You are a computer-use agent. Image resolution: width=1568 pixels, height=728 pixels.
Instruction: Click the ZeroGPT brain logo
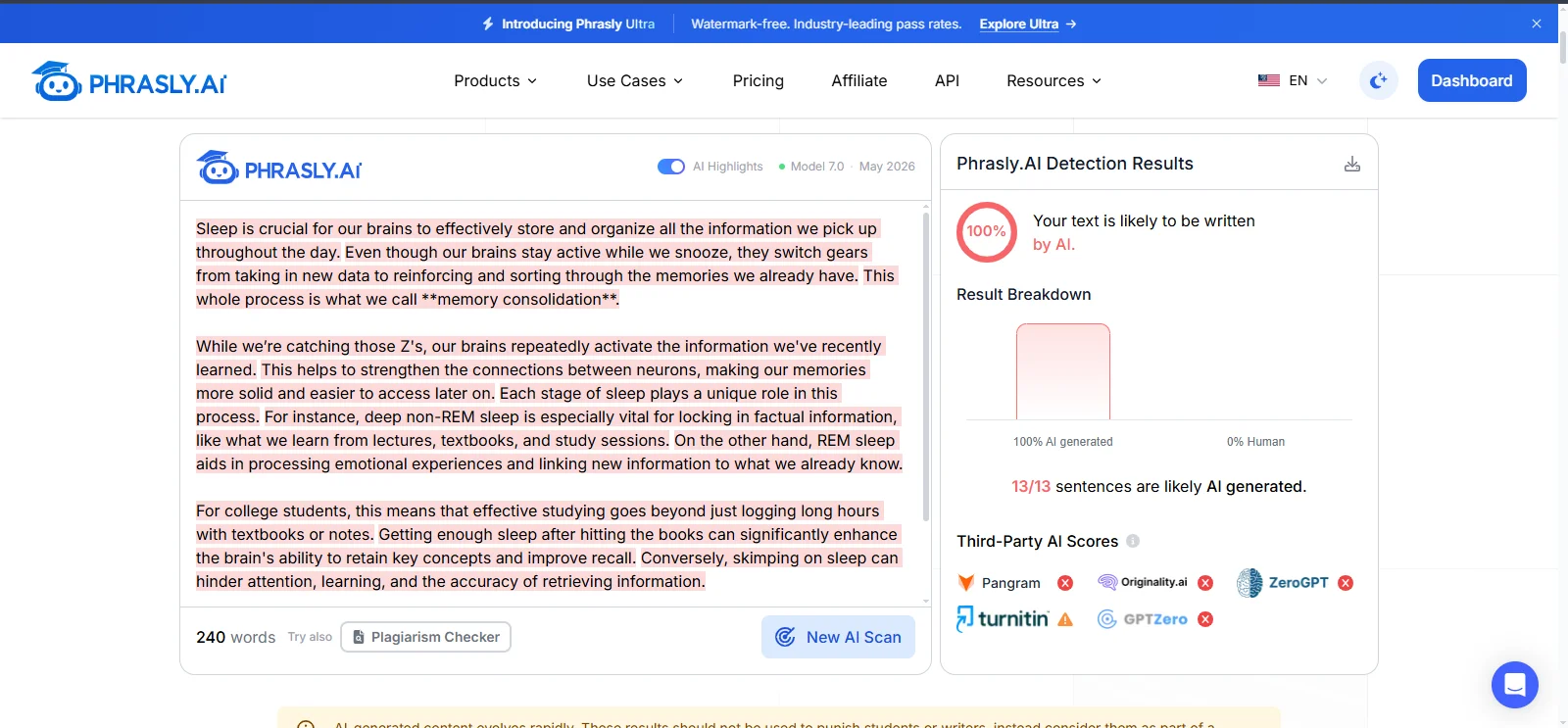click(1249, 583)
